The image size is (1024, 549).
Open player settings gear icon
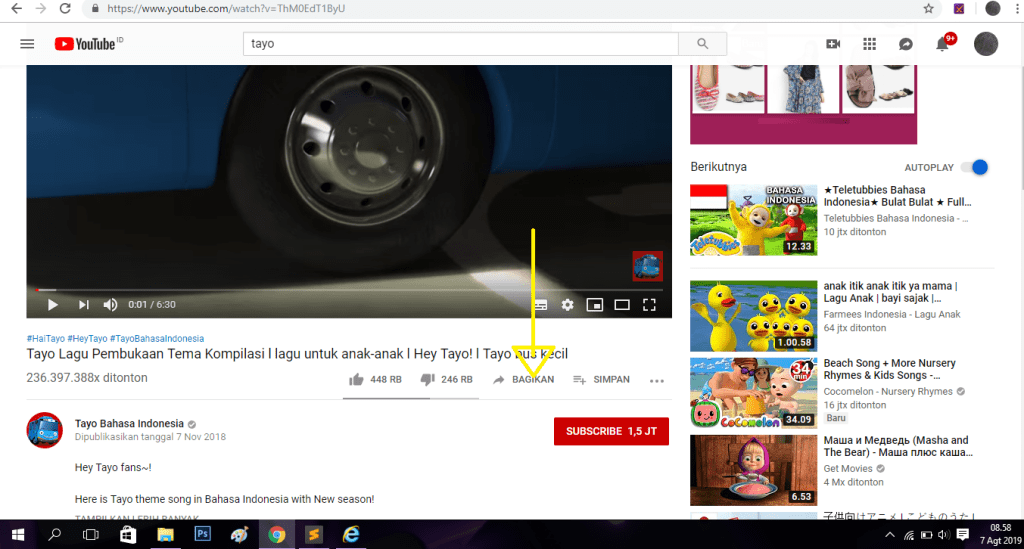tap(567, 305)
